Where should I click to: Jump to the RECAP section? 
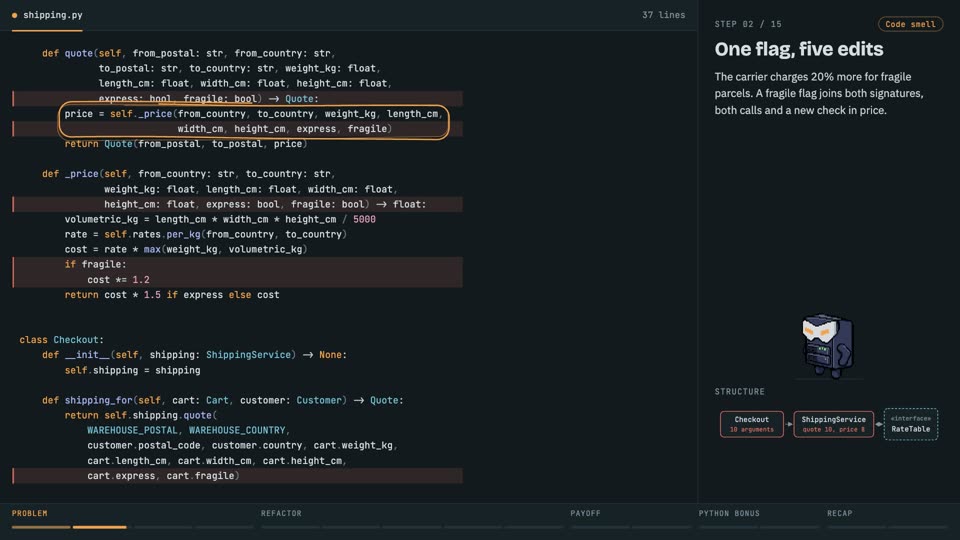[839, 513]
